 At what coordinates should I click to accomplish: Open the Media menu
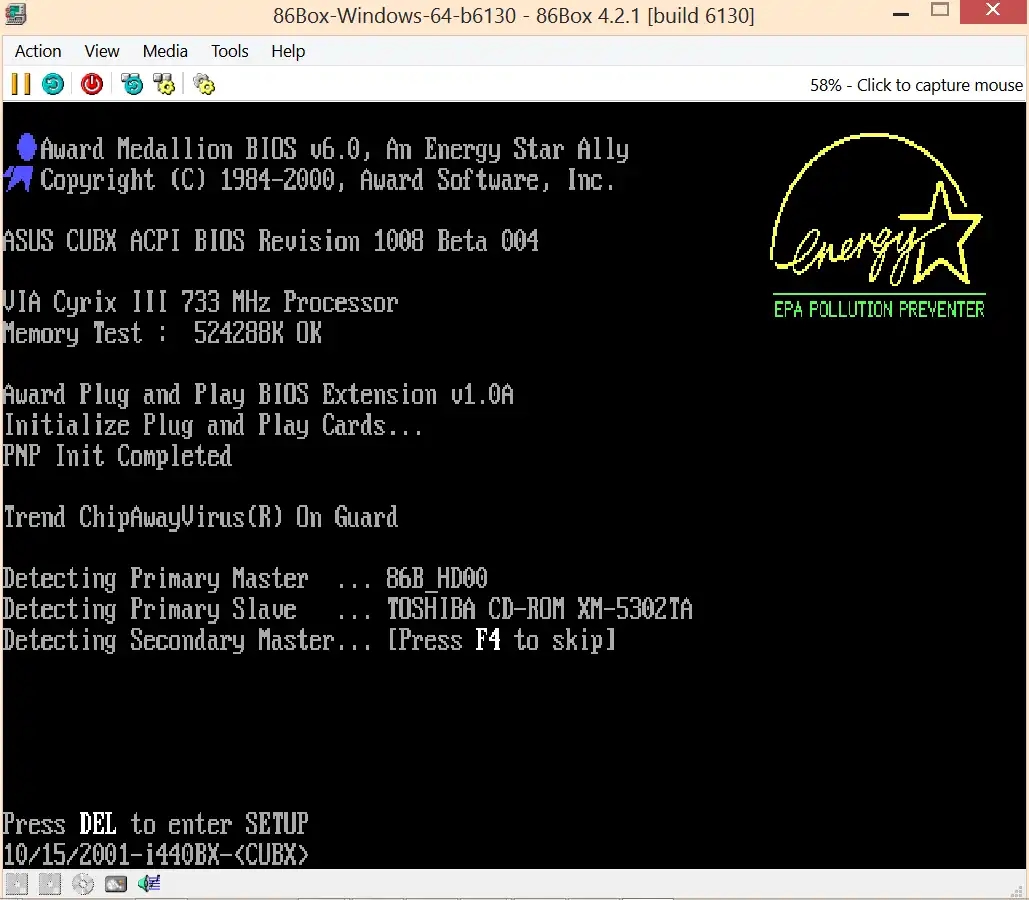click(x=165, y=51)
